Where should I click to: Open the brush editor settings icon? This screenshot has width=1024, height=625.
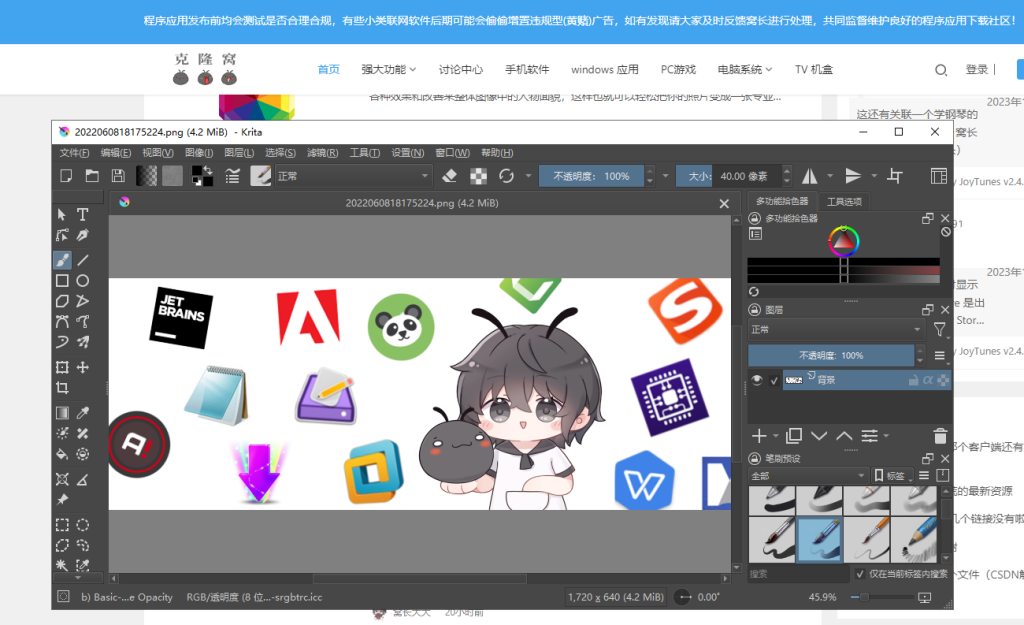click(232, 176)
